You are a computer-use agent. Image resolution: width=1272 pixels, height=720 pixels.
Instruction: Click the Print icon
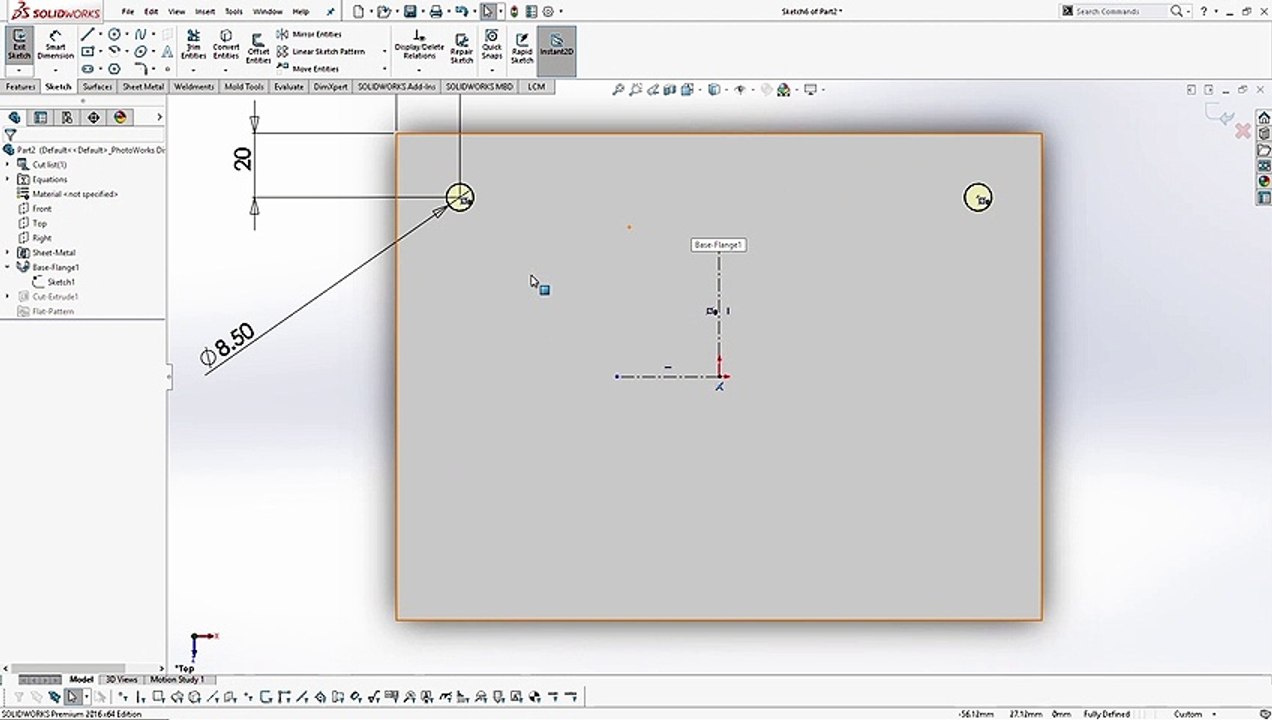tap(436, 11)
